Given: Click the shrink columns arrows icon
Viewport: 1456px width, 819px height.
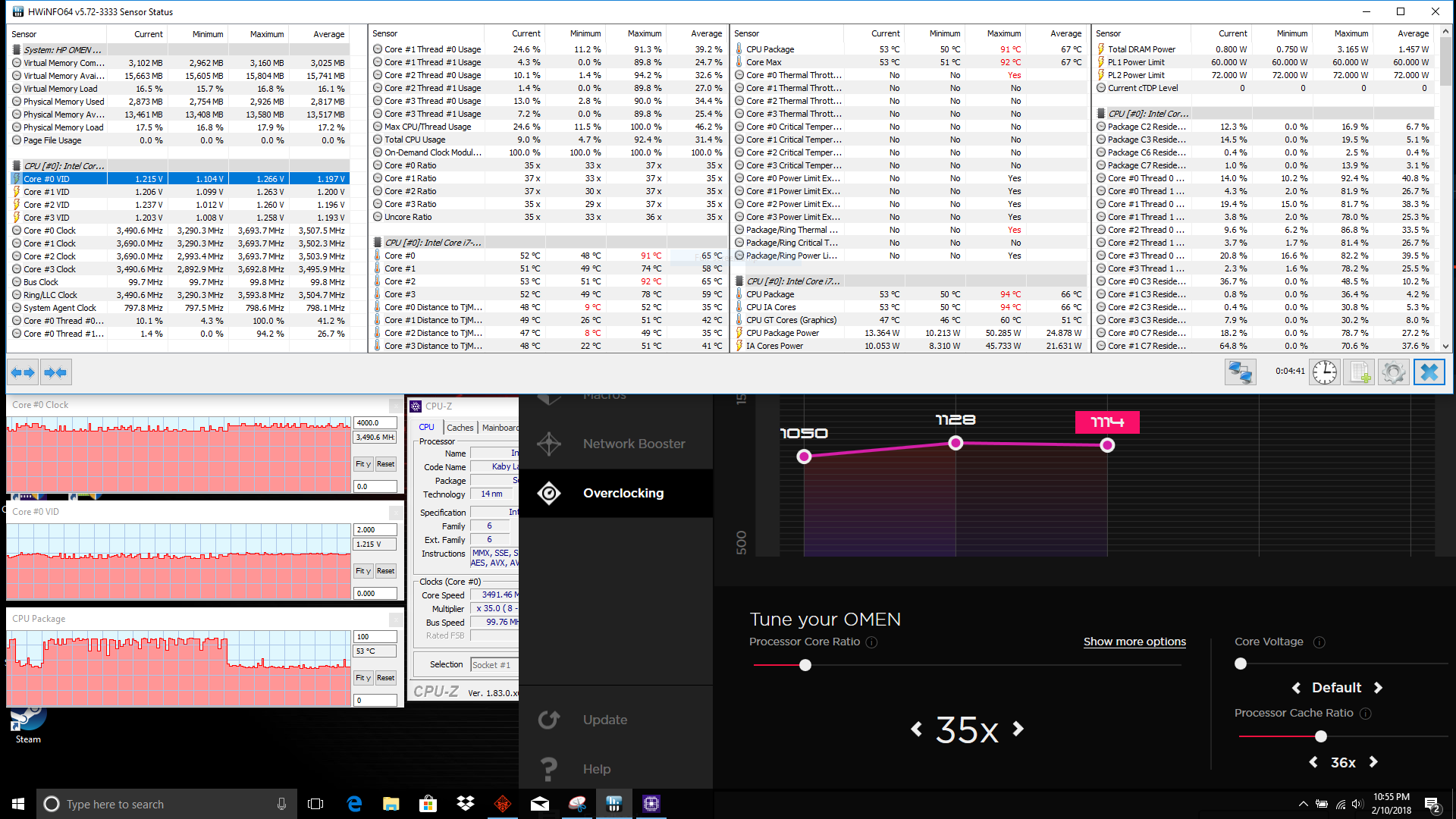Looking at the screenshot, I should [56, 372].
